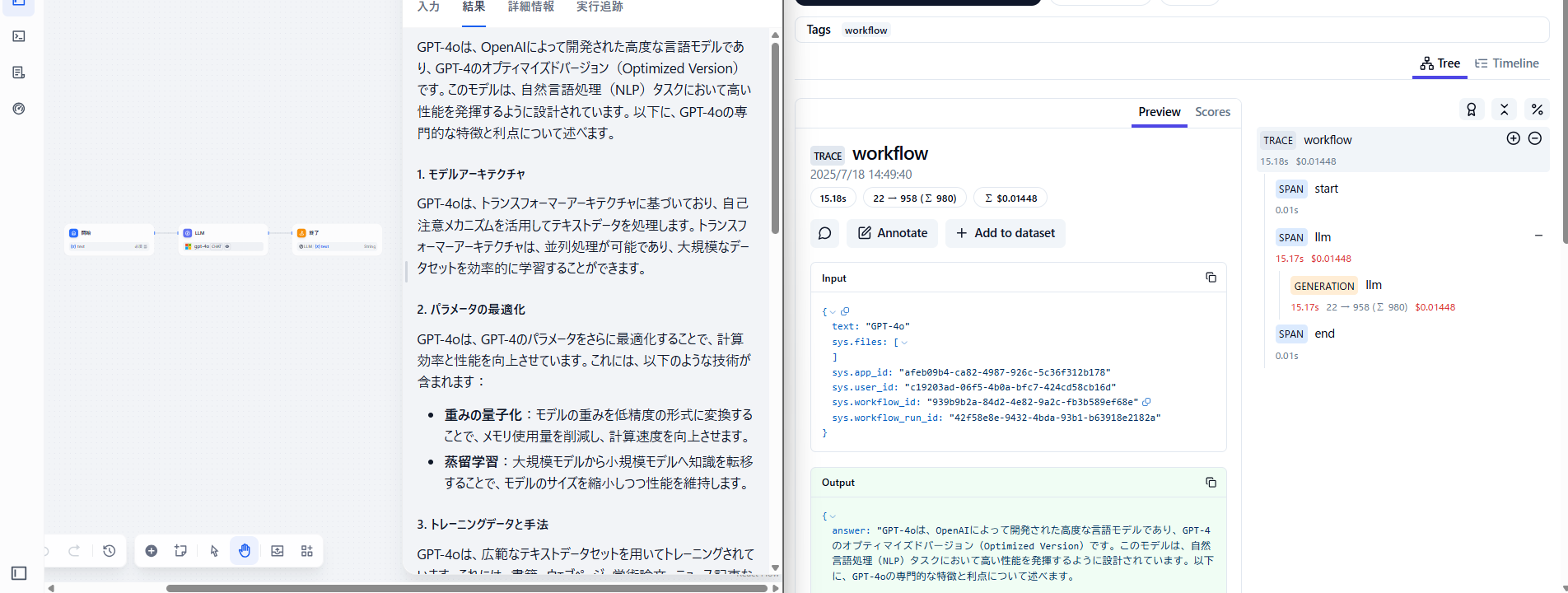Click the comment bubble icon button

point(824,233)
